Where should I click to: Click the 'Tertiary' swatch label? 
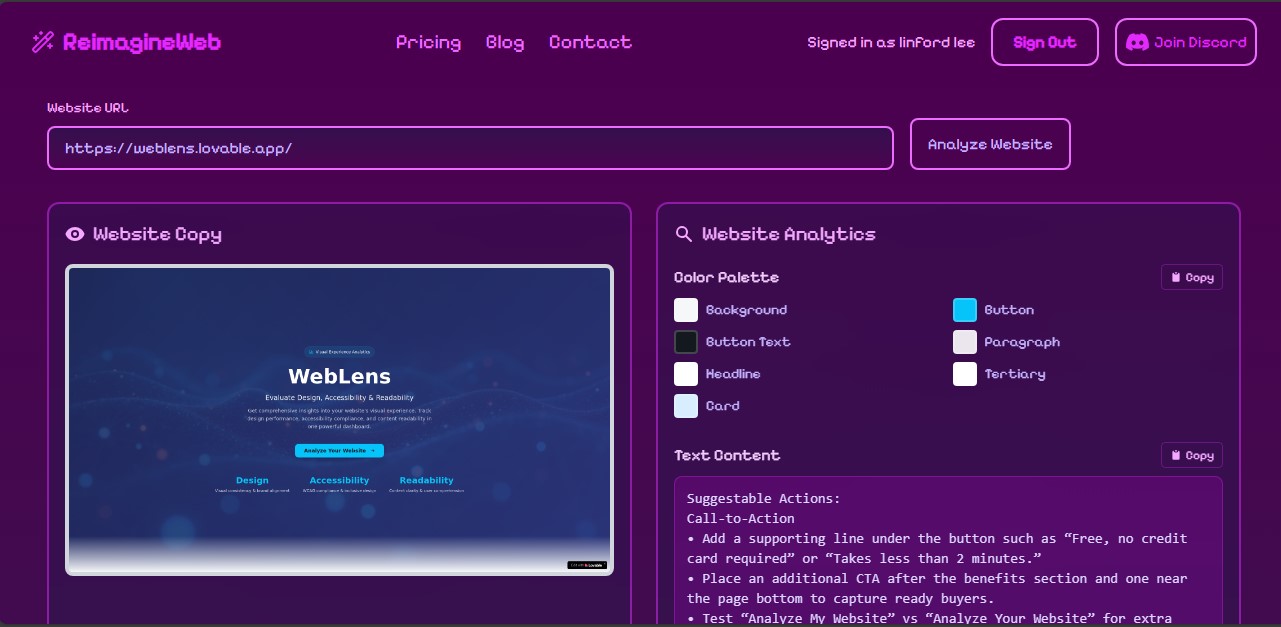coord(1015,374)
